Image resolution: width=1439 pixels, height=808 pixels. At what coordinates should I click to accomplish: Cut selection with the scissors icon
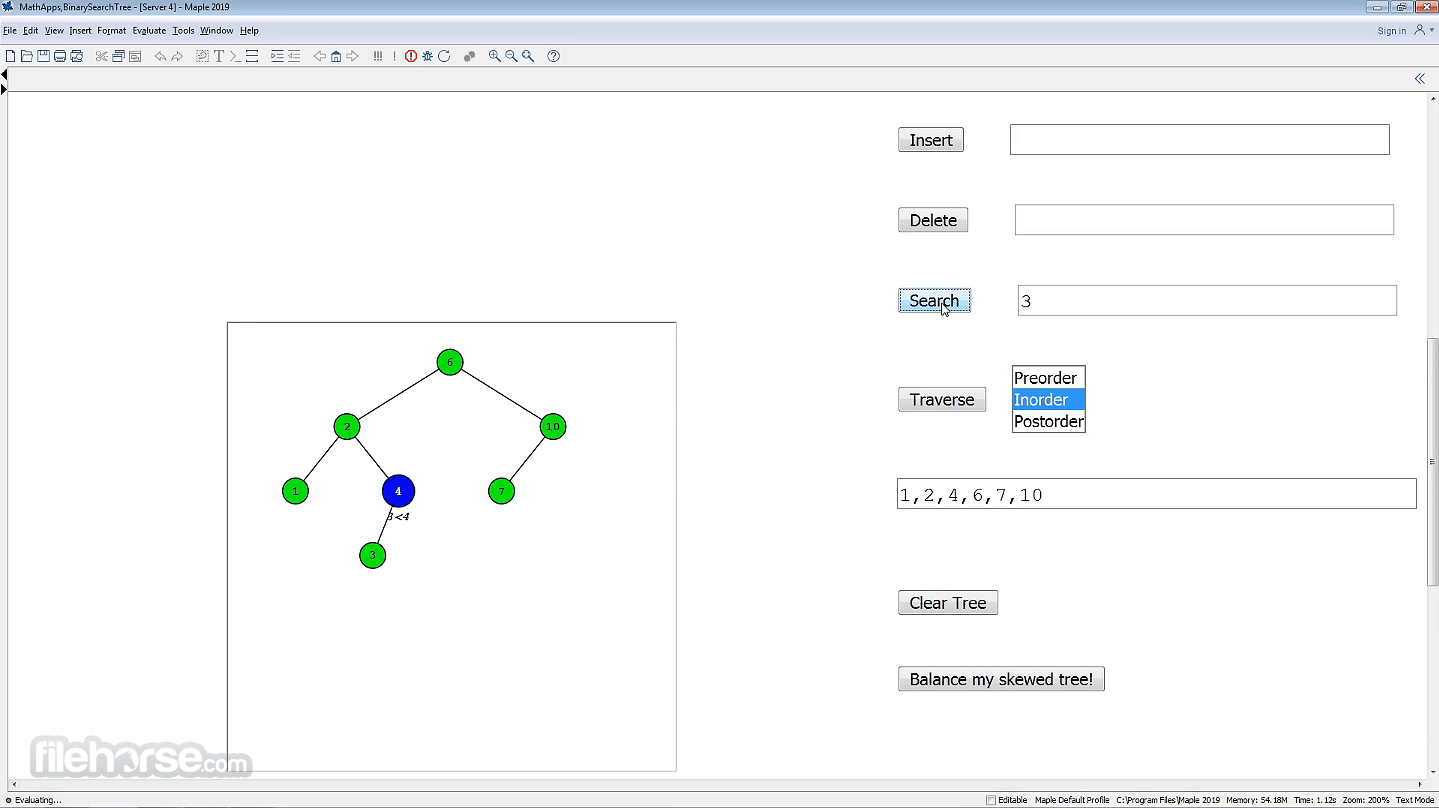click(102, 56)
